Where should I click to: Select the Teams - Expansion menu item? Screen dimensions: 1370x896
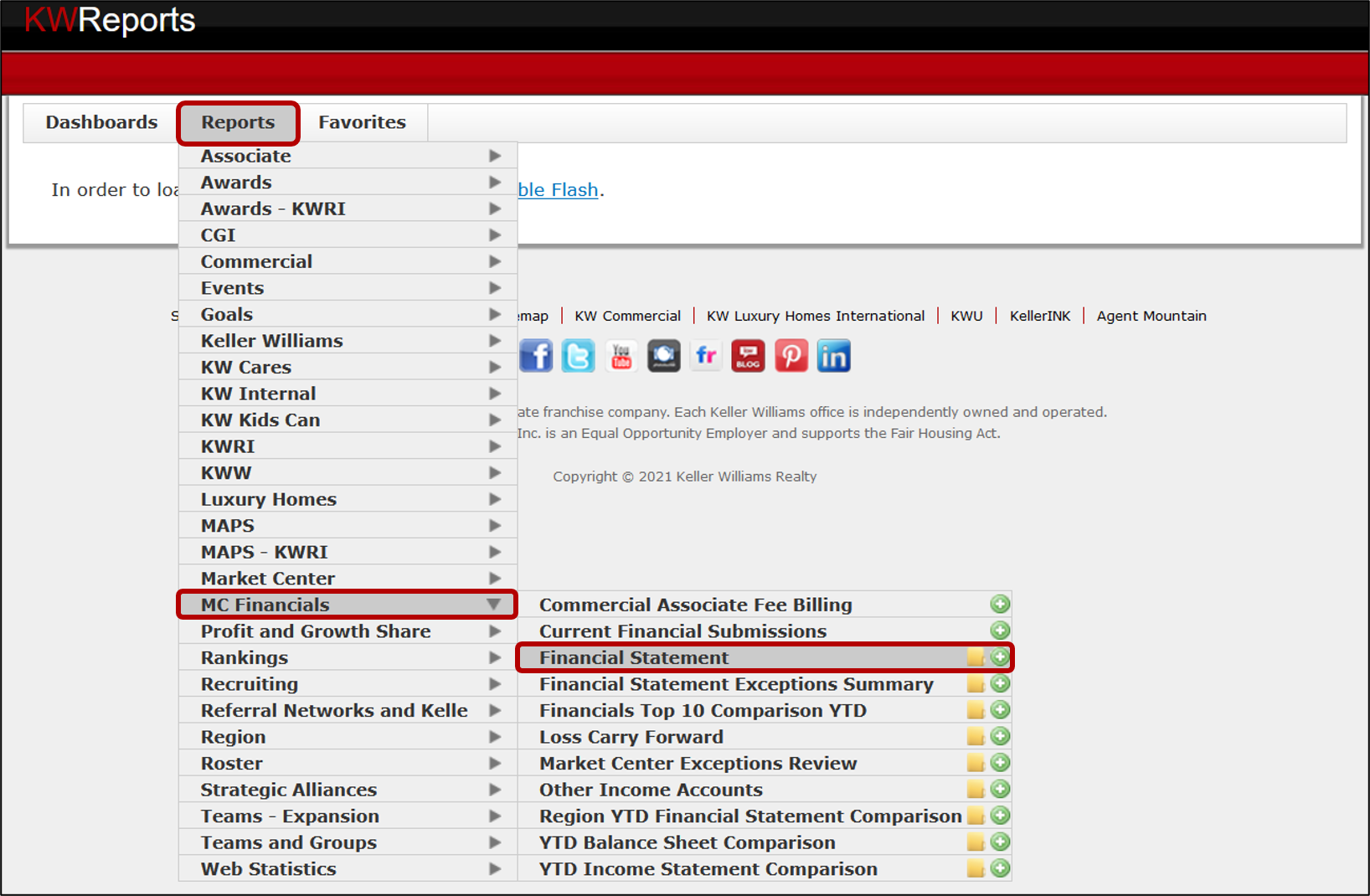(x=348, y=816)
